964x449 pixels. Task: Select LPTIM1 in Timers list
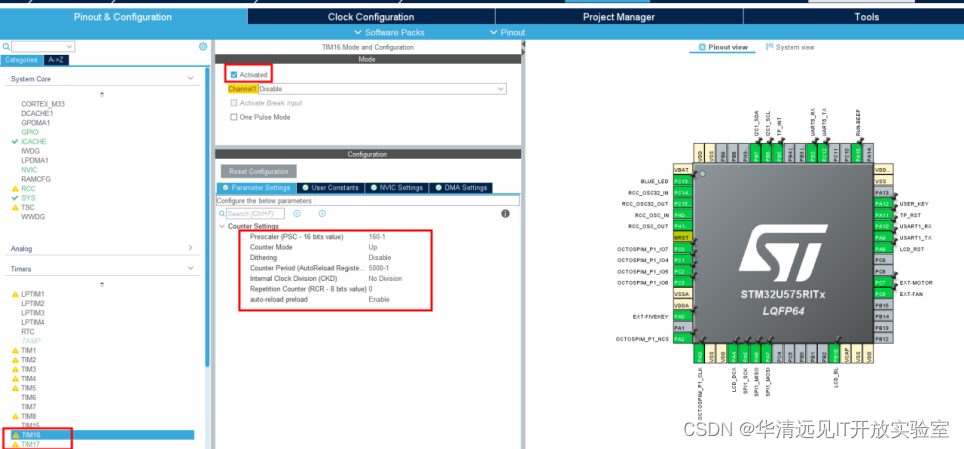pos(33,294)
